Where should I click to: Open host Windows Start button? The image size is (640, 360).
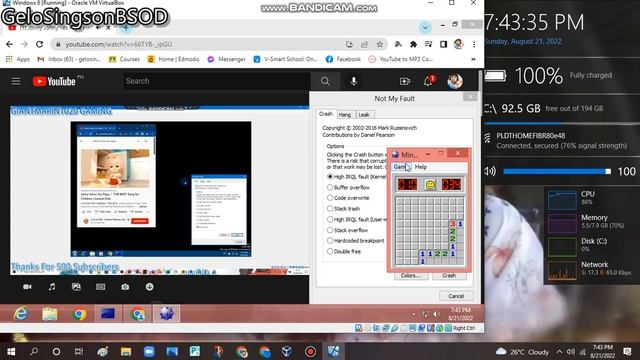point(11,351)
